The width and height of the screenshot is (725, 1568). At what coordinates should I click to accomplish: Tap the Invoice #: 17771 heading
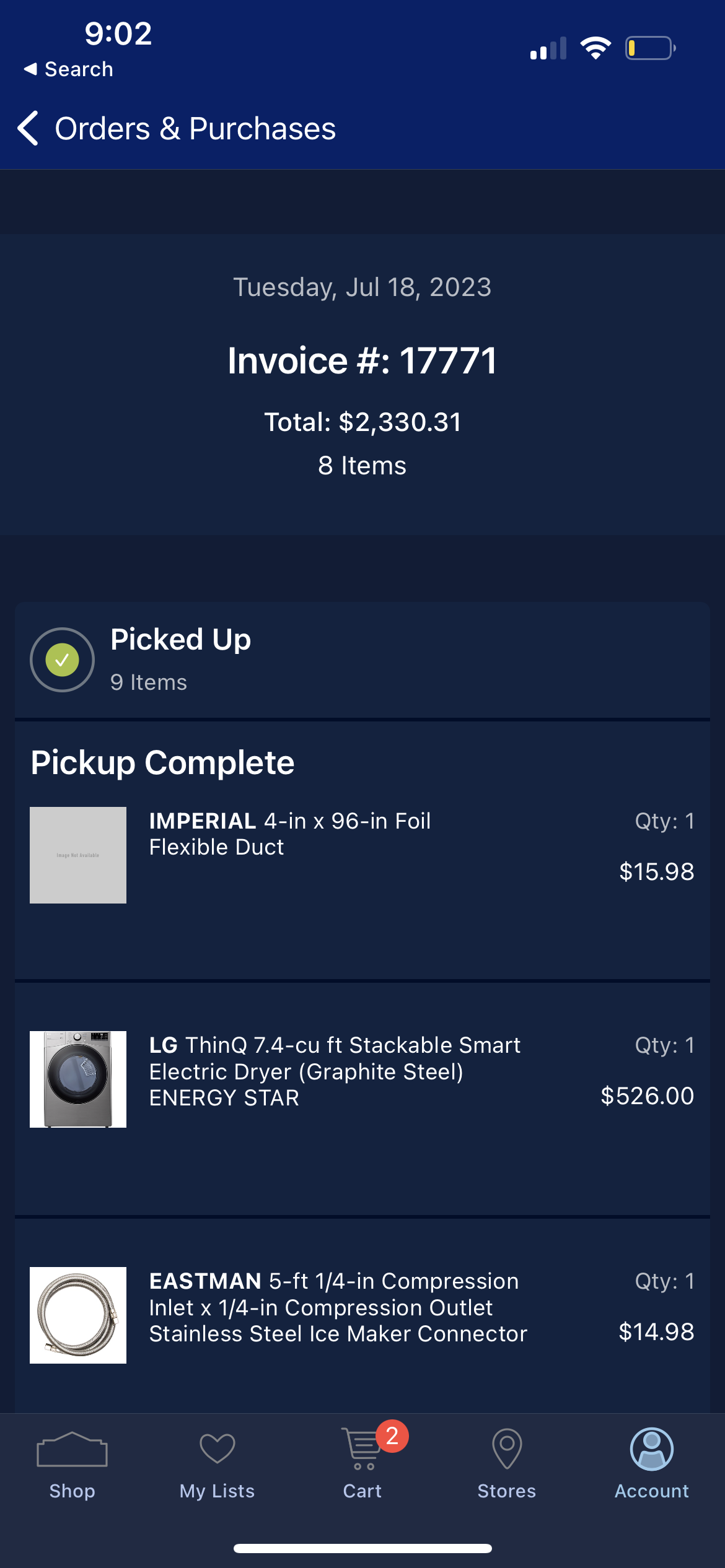click(362, 360)
